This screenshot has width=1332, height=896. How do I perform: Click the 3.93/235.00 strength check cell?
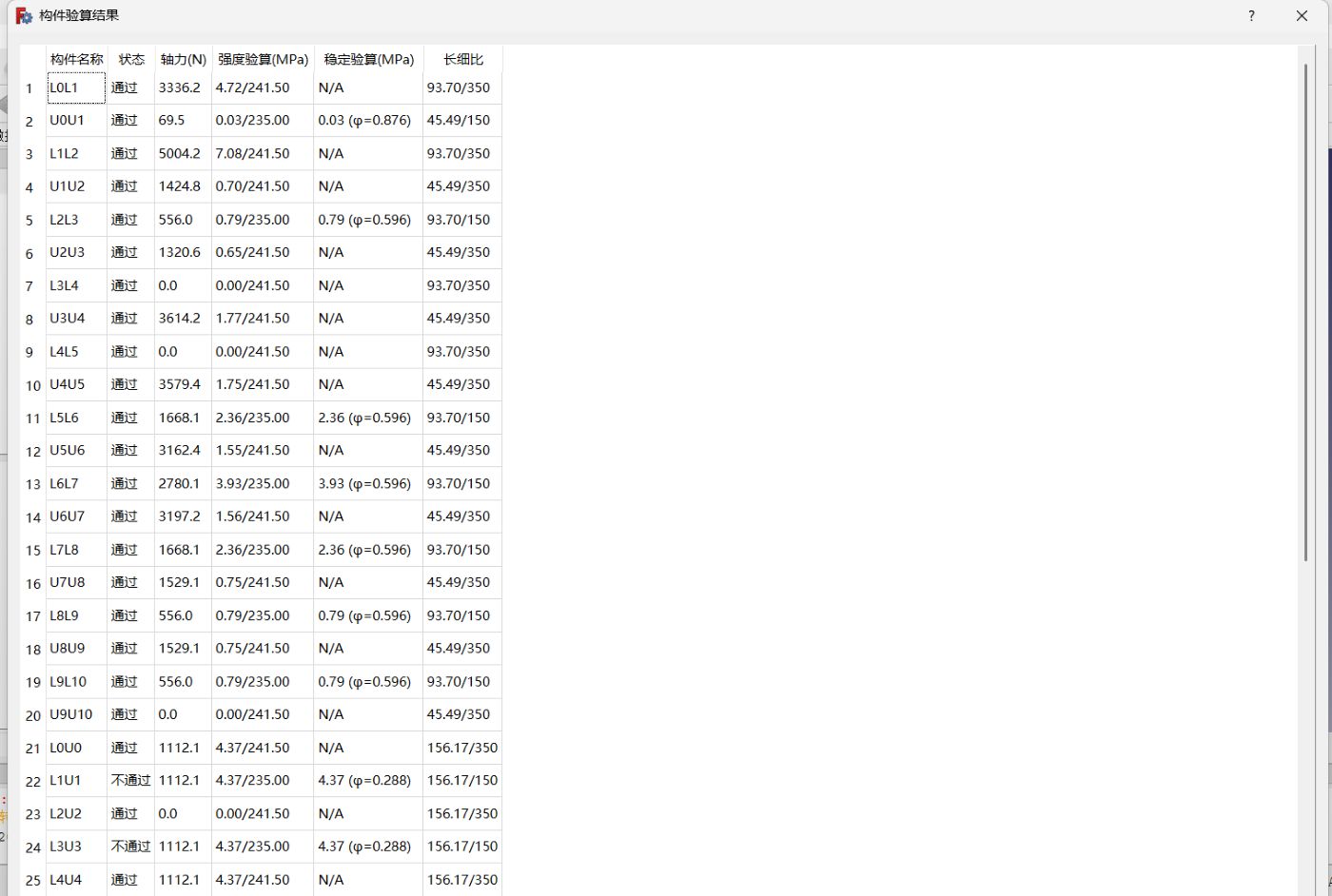(263, 483)
